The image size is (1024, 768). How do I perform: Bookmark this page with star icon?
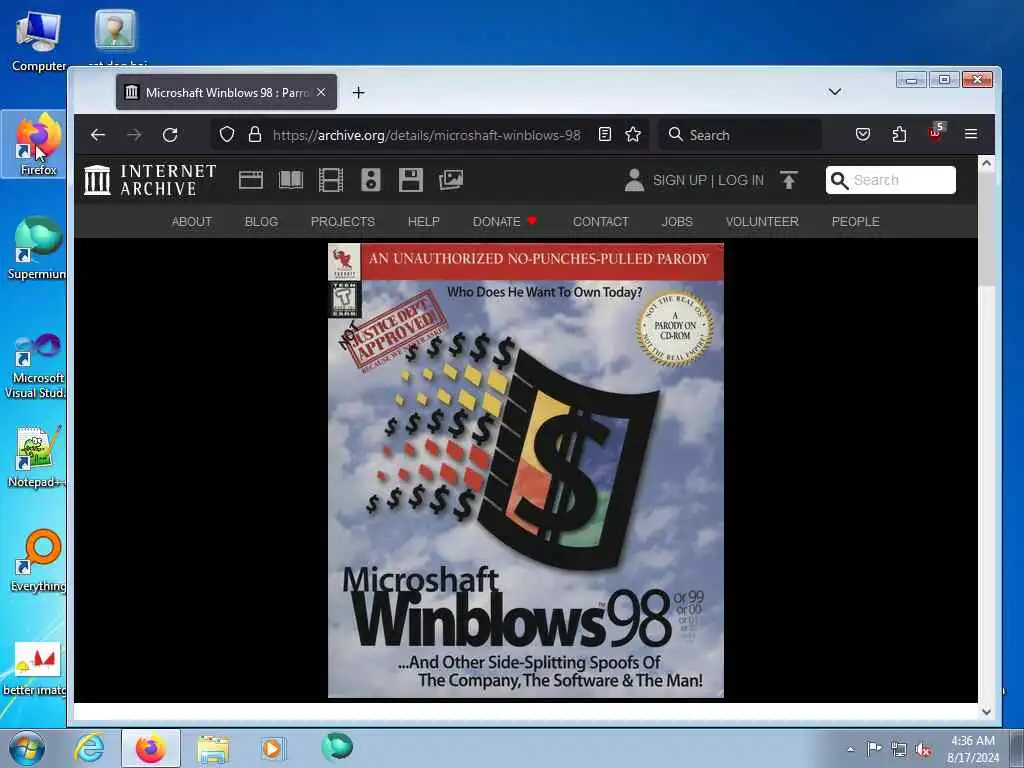(x=633, y=135)
